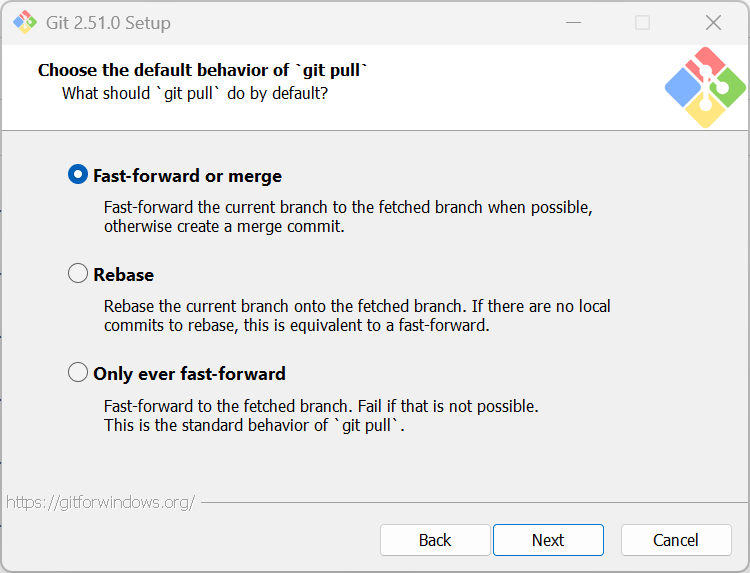
Task: Cancel the Git installation
Action: coord(676,540)
